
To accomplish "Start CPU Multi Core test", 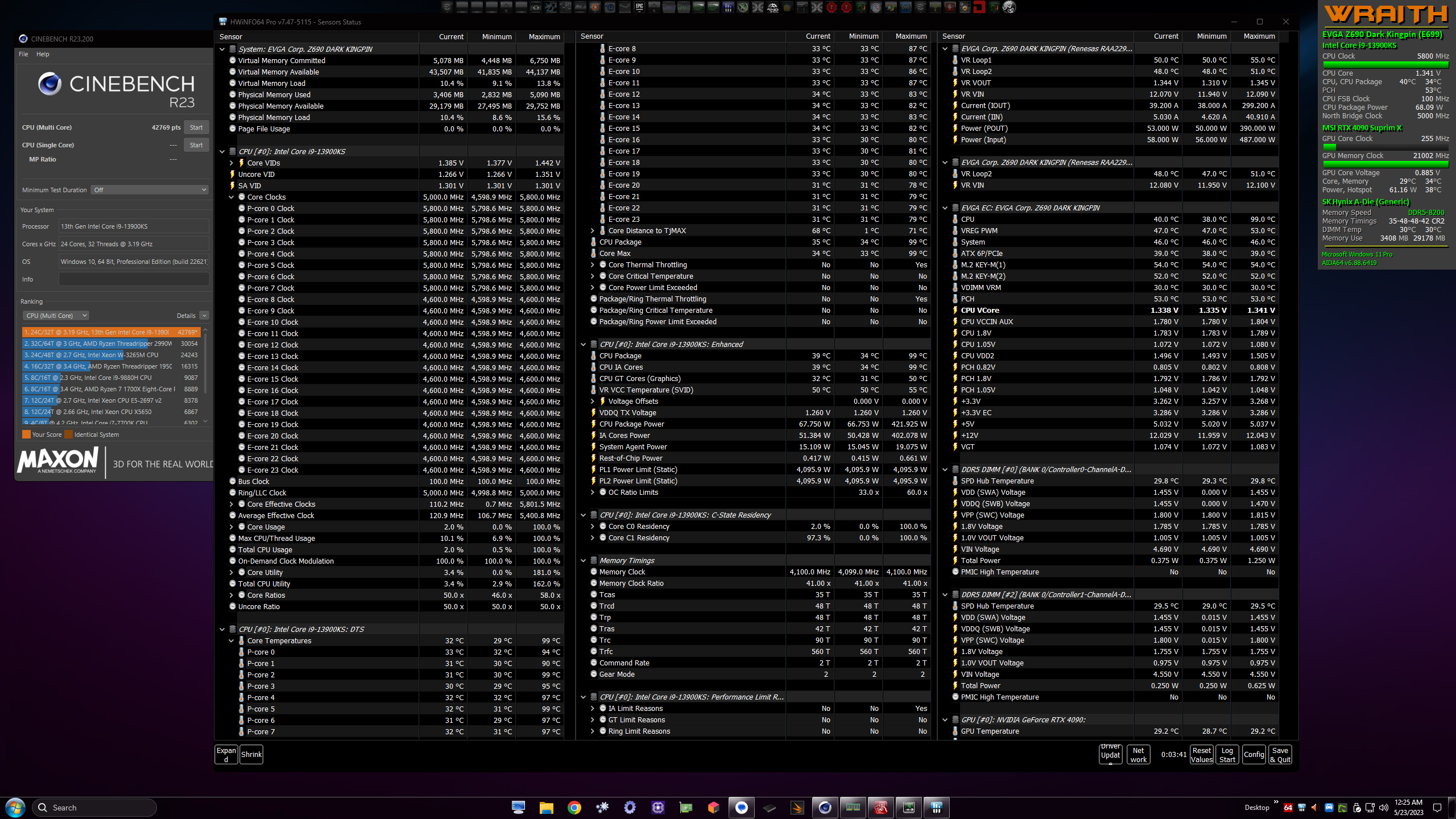I will (x=196, y=127).
